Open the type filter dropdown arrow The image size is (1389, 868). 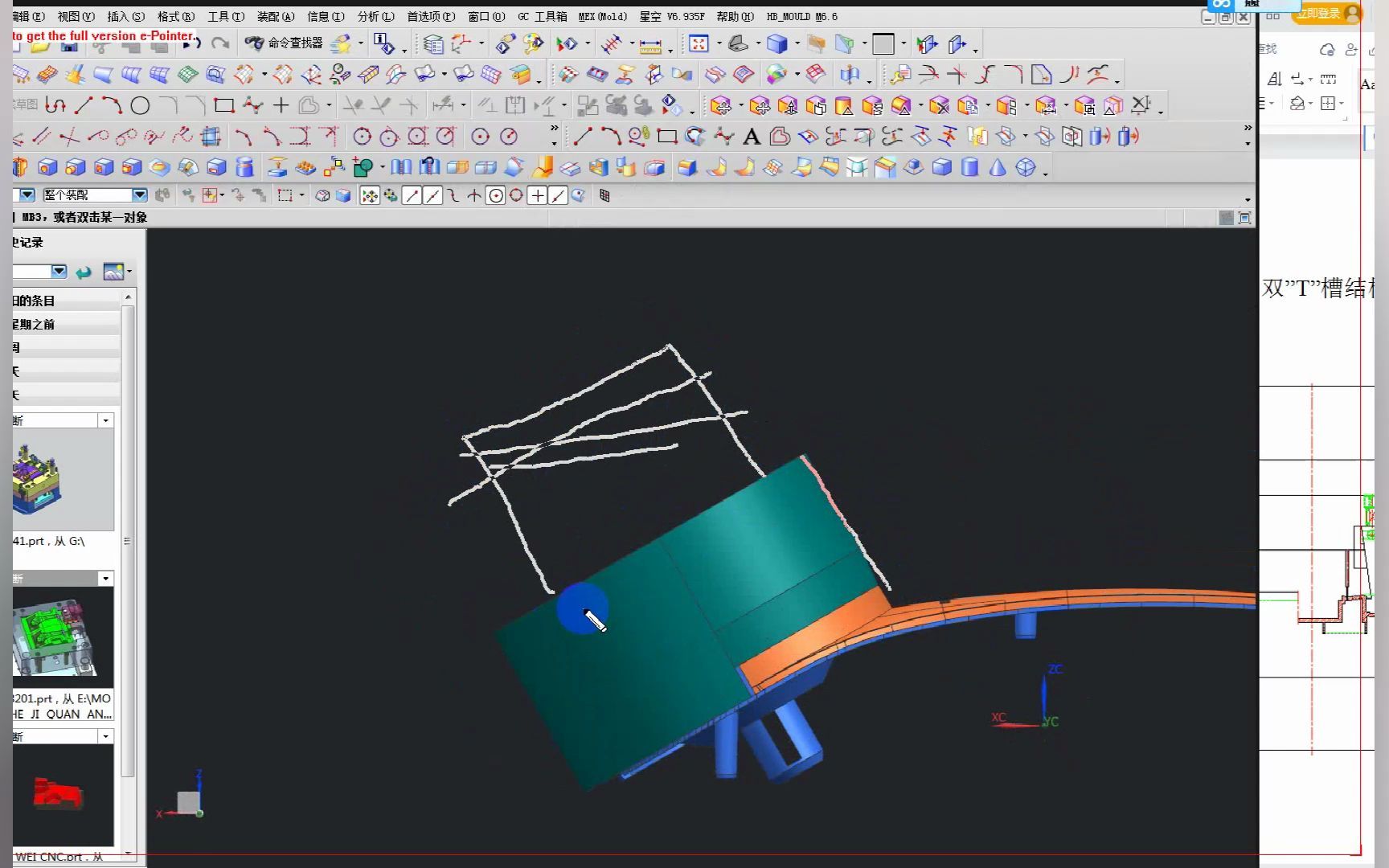[27, 194]
